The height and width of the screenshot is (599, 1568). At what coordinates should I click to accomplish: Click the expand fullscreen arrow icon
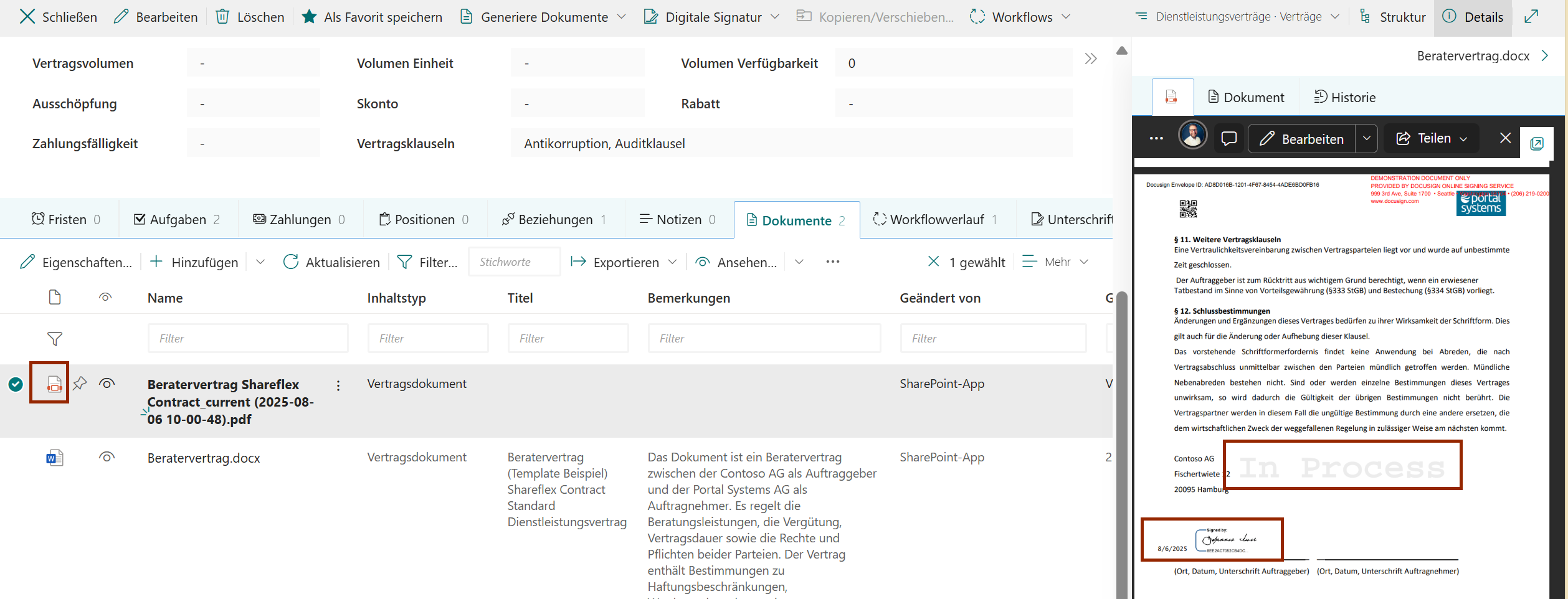click(x=1531, y=17)
